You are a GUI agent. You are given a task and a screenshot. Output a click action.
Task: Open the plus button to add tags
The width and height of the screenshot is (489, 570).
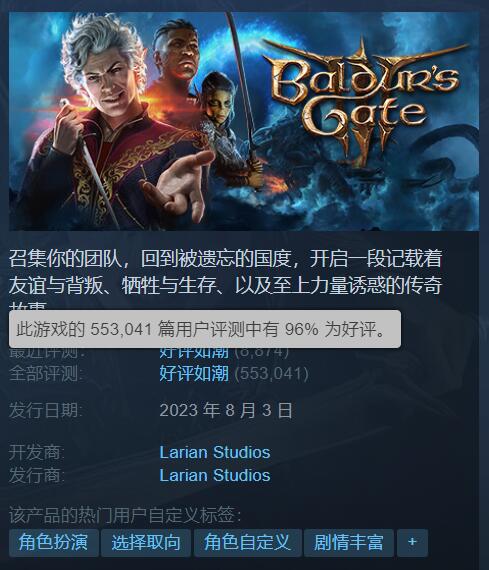pyautogui.click(x=412, y=543)
